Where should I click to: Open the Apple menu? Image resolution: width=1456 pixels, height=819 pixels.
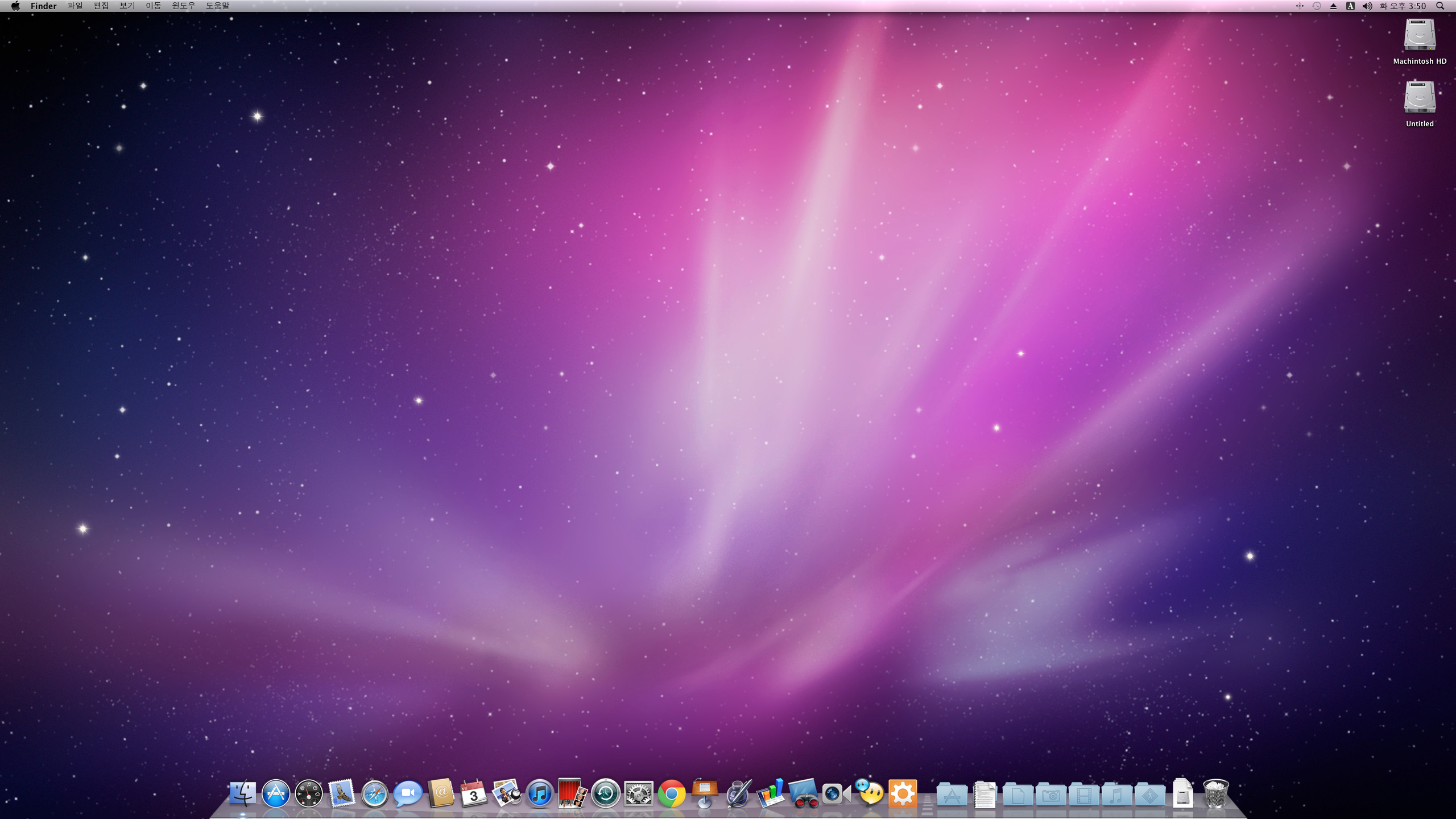pyautogui.click(x=15, y=6)
